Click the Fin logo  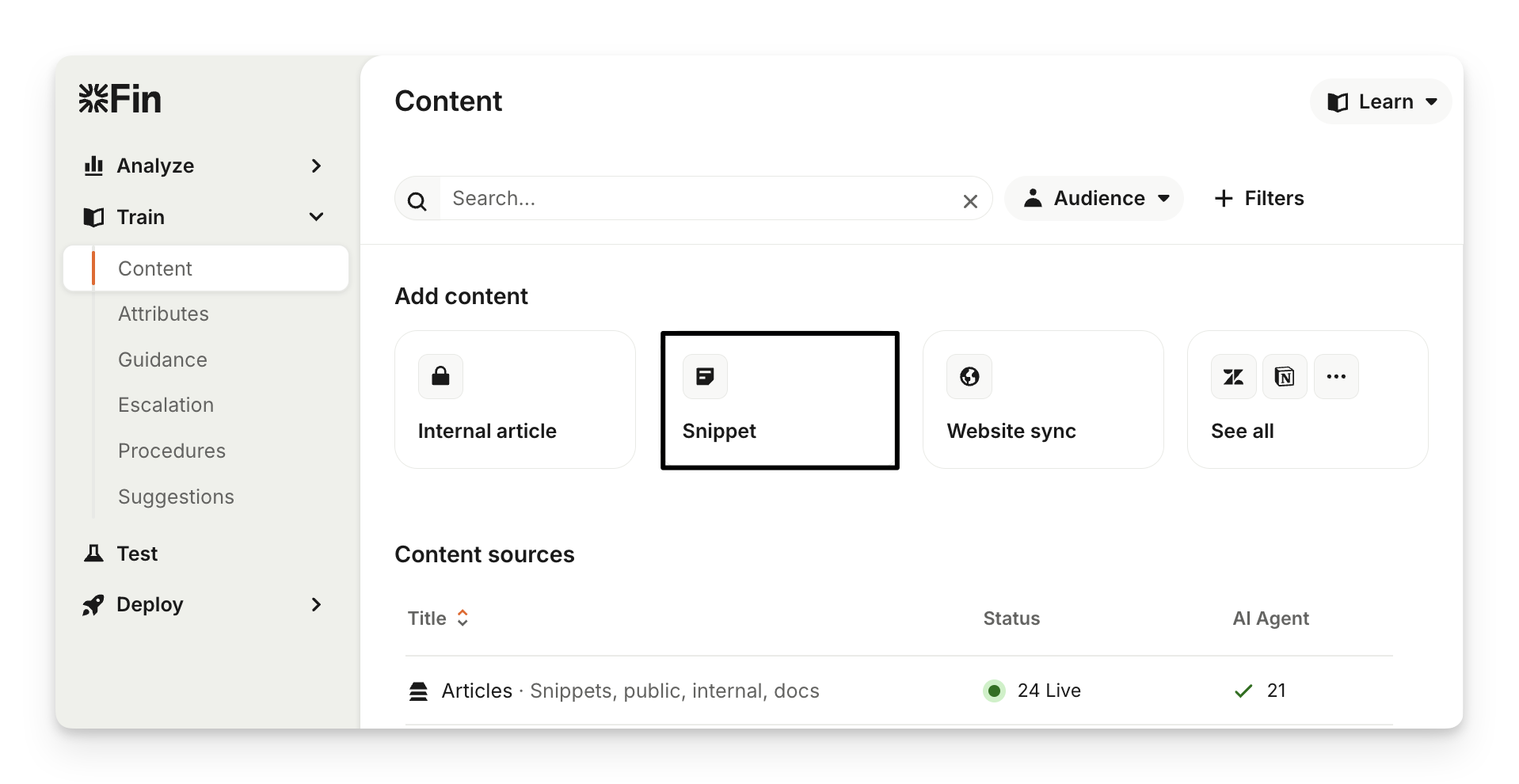coord(120,100)
